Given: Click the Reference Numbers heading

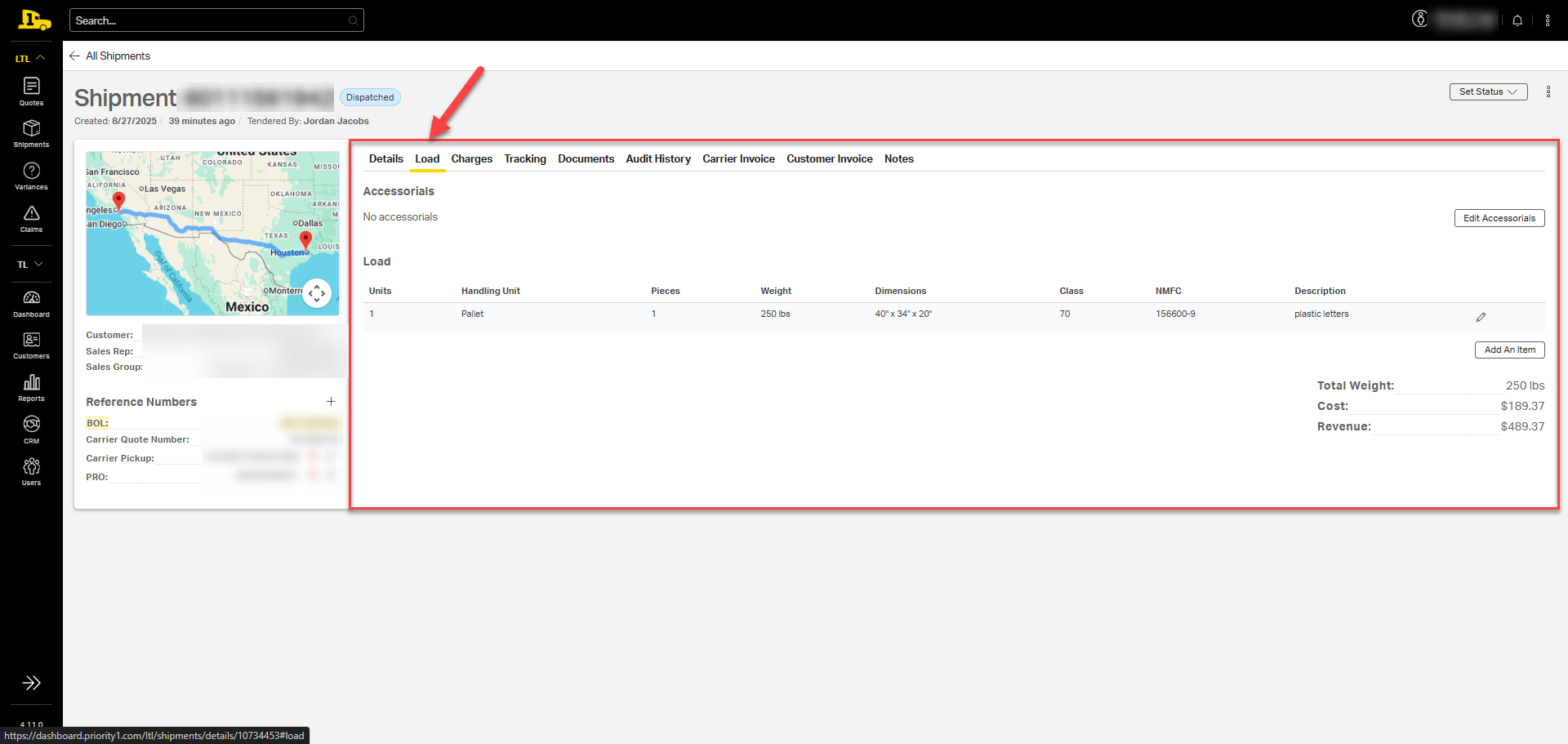Looking at the screenshot, I should 141,402.
